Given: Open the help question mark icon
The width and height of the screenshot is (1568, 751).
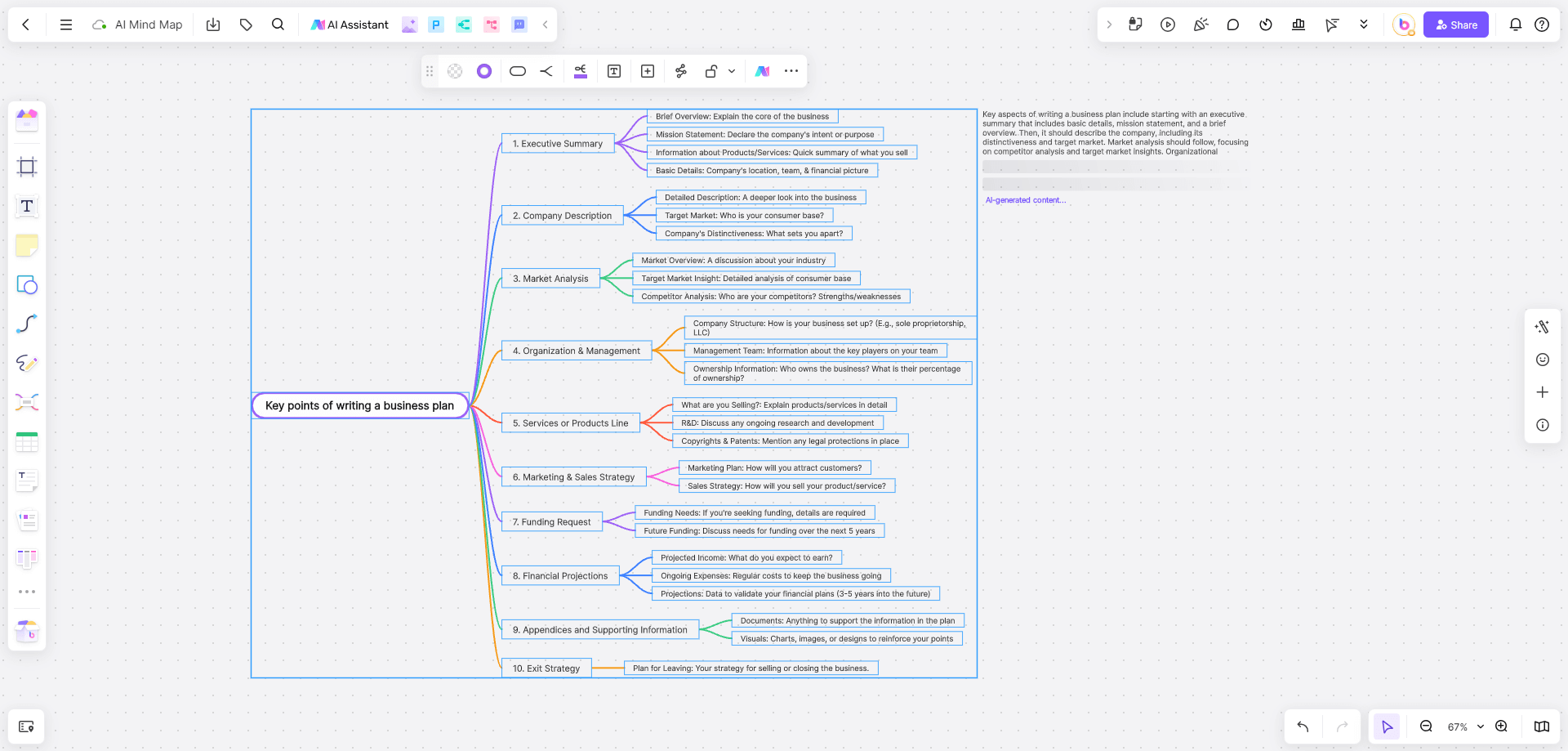Looking at the screenshot, I should pyautogui.click(x=1542, y=25).
